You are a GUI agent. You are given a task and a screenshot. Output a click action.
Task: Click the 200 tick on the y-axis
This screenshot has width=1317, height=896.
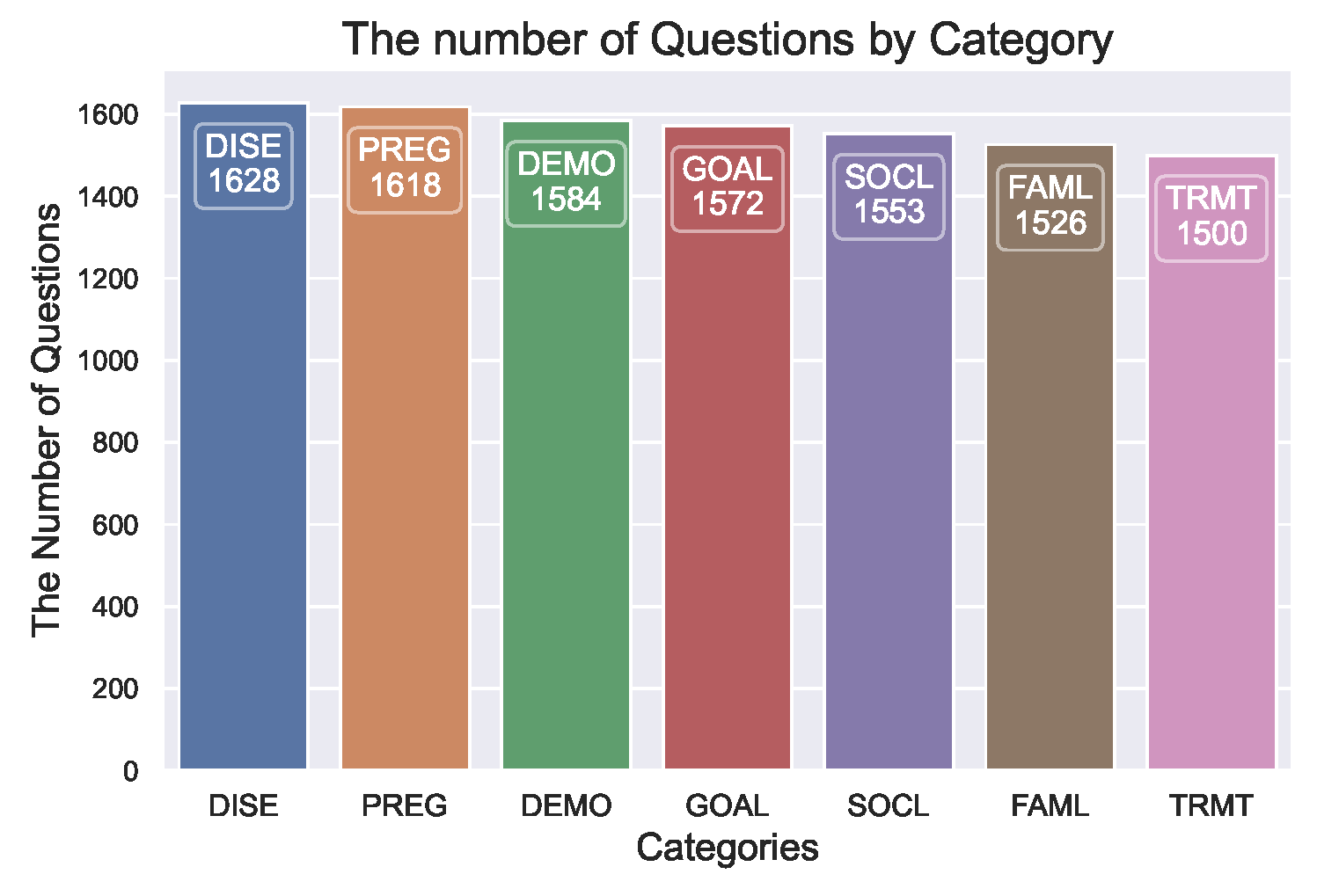point(114,688)
